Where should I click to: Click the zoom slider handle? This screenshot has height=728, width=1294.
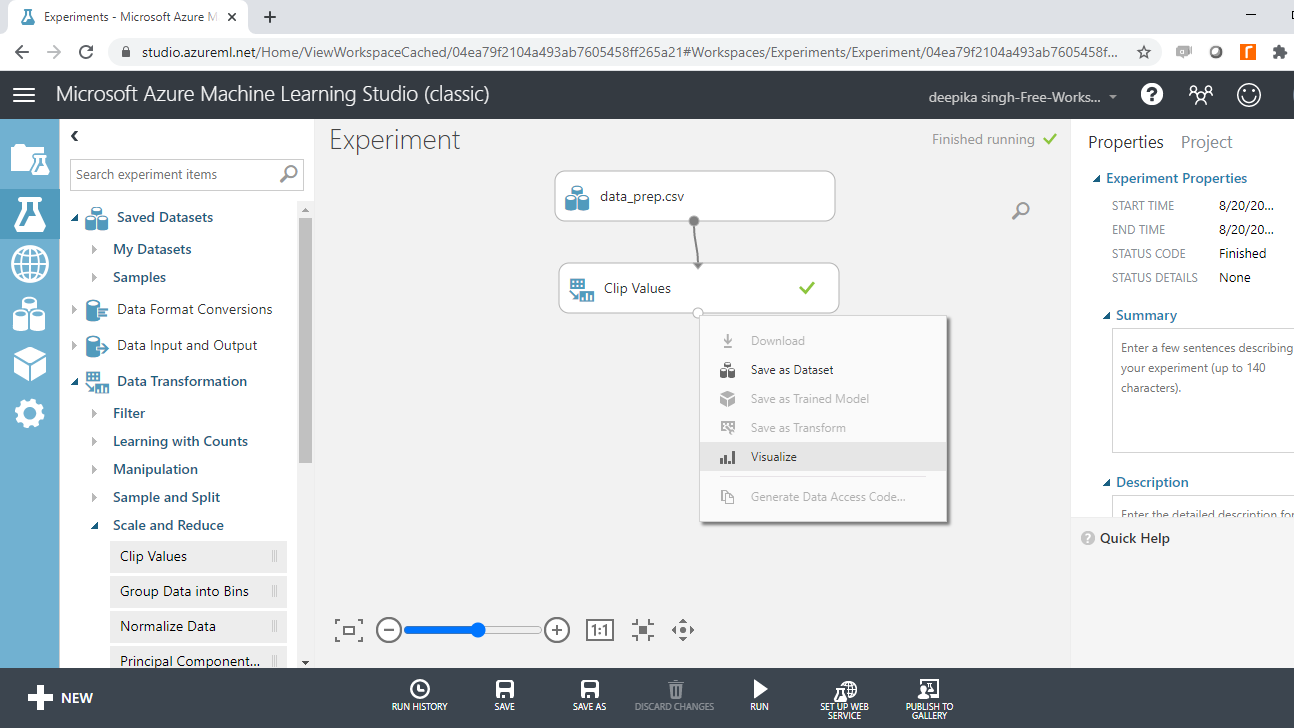(478, 630)
